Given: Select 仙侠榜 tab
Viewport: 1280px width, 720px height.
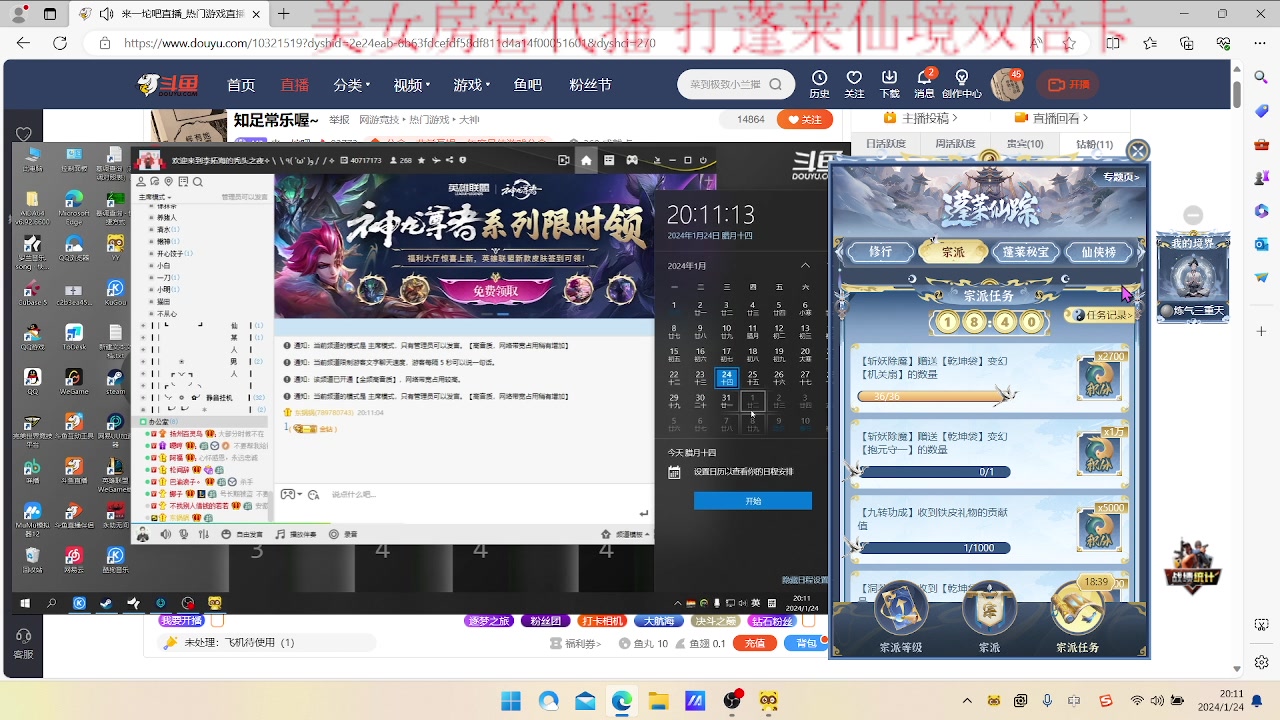Looking at the screenshot, I should coord(1098,252).
